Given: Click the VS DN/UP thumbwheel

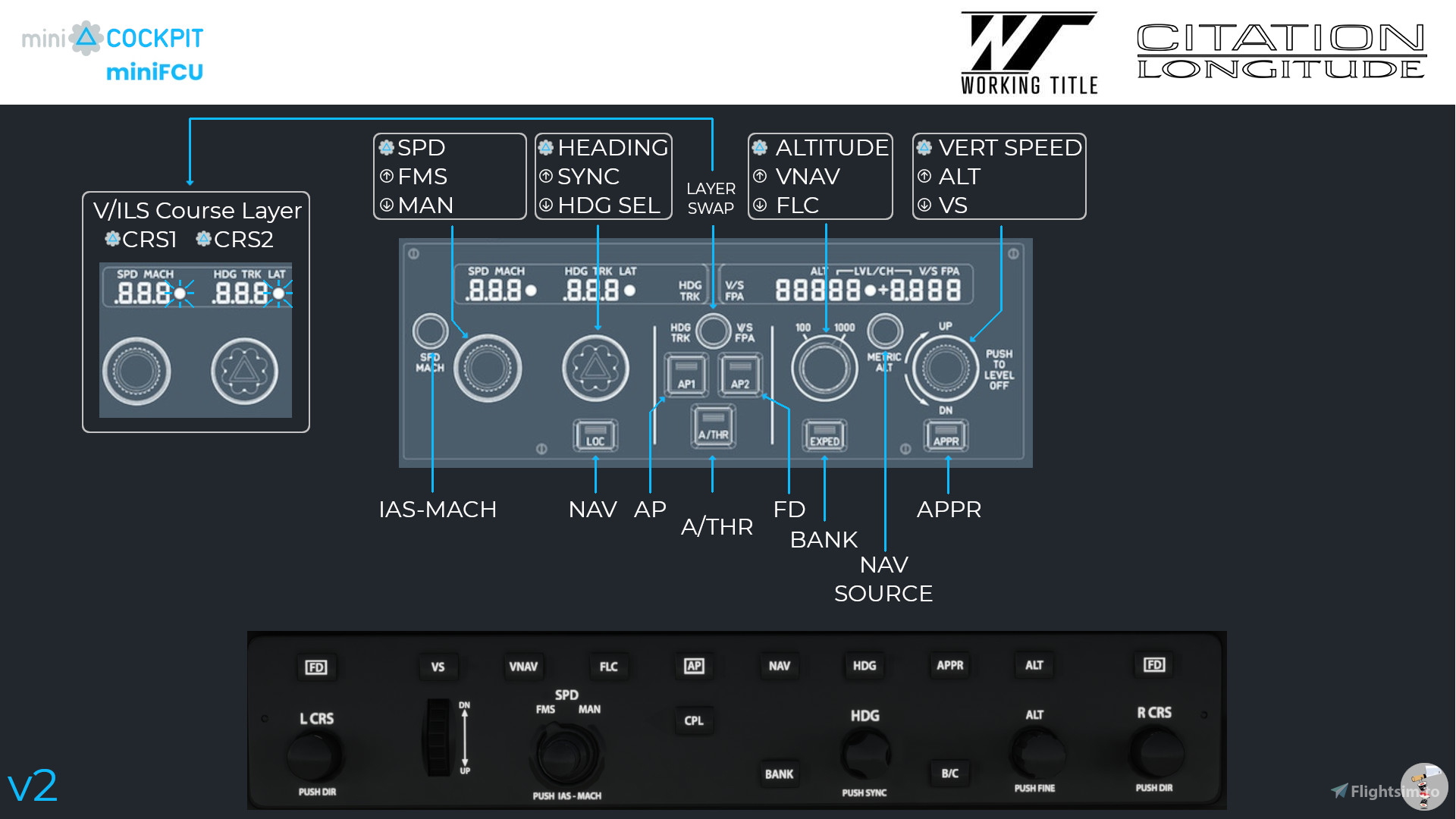Looking at the screenshot, I should pyautogui.click(x=438, y=737).
